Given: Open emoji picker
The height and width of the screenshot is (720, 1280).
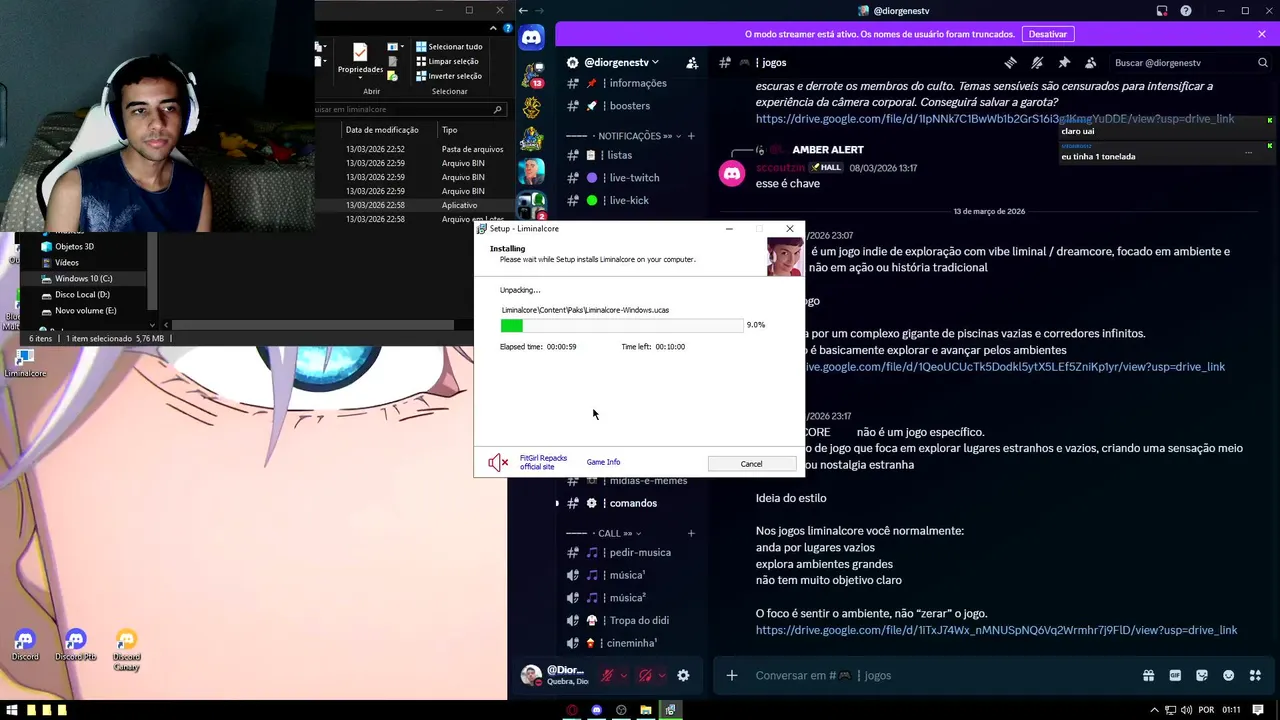Looking at the screenshot, I should pyautogui.click(x=1228, y=676).
